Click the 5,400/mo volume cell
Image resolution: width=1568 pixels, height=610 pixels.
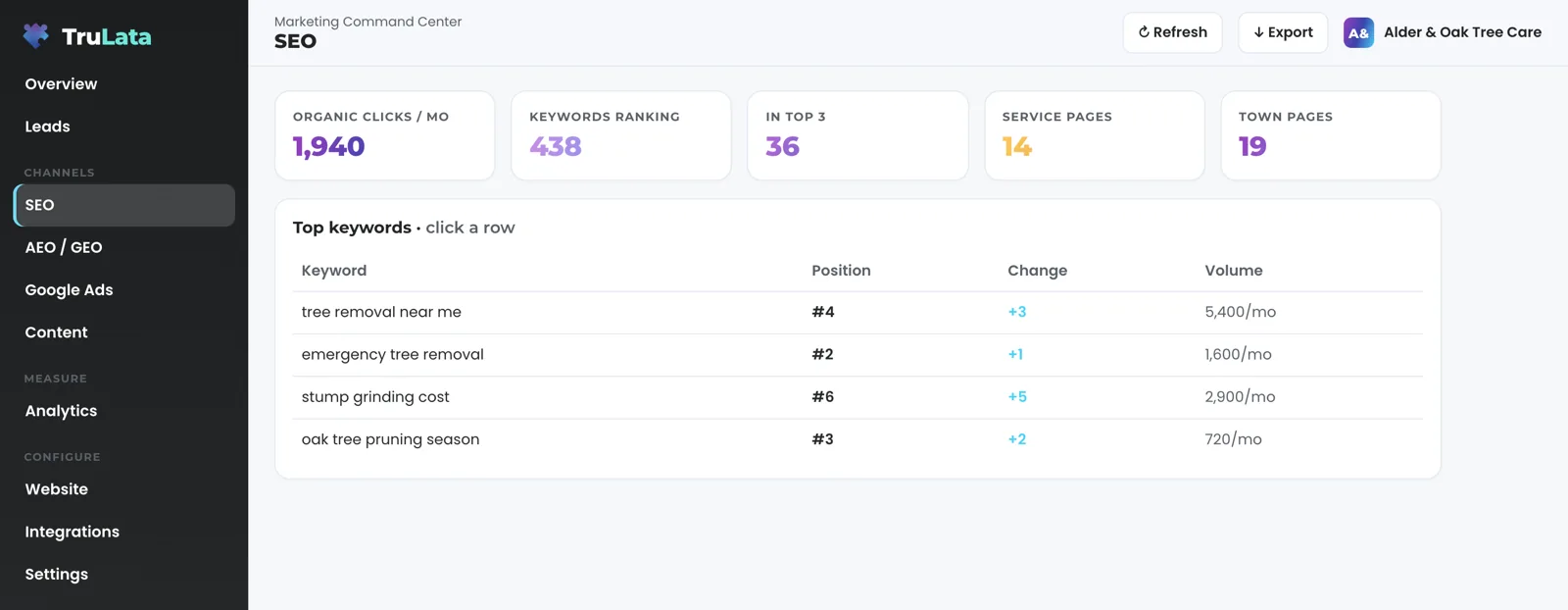tap(1241, 312)
